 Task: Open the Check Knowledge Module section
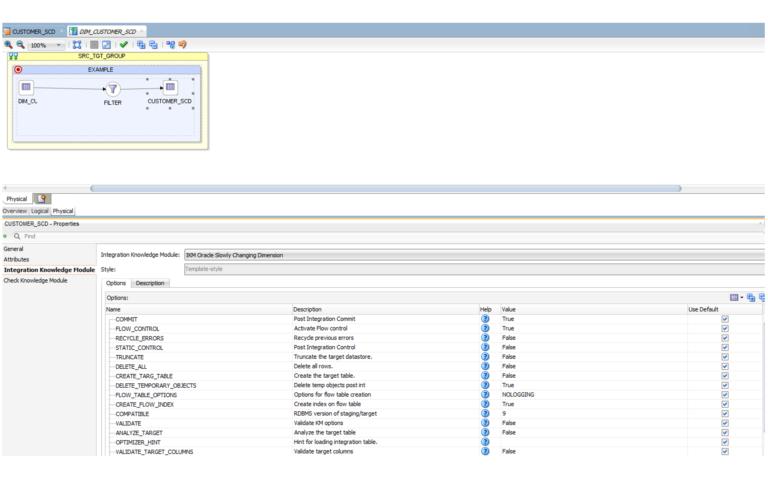tap(36, 281)
